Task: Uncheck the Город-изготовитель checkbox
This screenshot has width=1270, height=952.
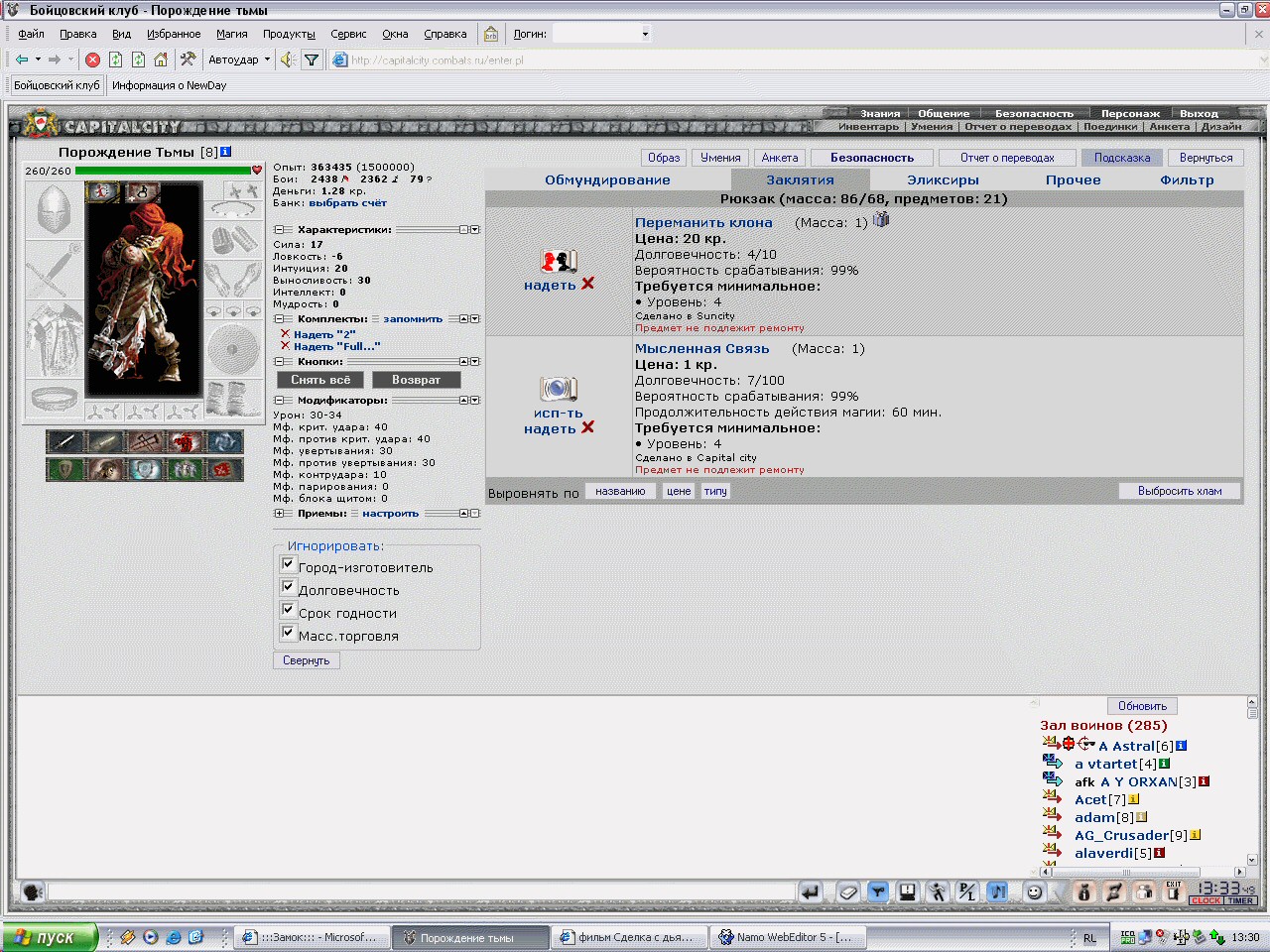Action: [x=288, y=564]
